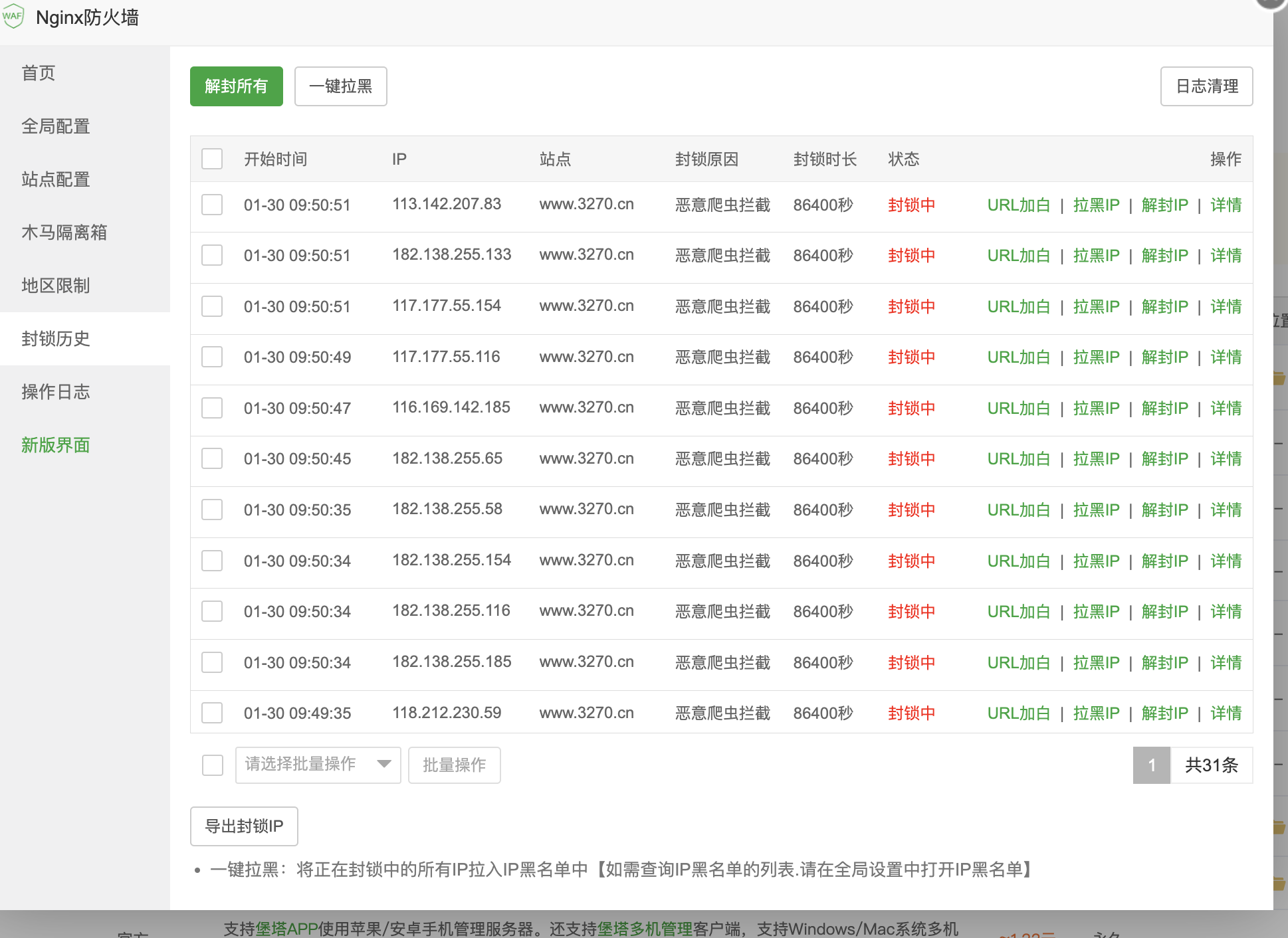Click 解封IP for 182.138.255.185
Screen dimensions: 1288x938
click(1165, 662)
